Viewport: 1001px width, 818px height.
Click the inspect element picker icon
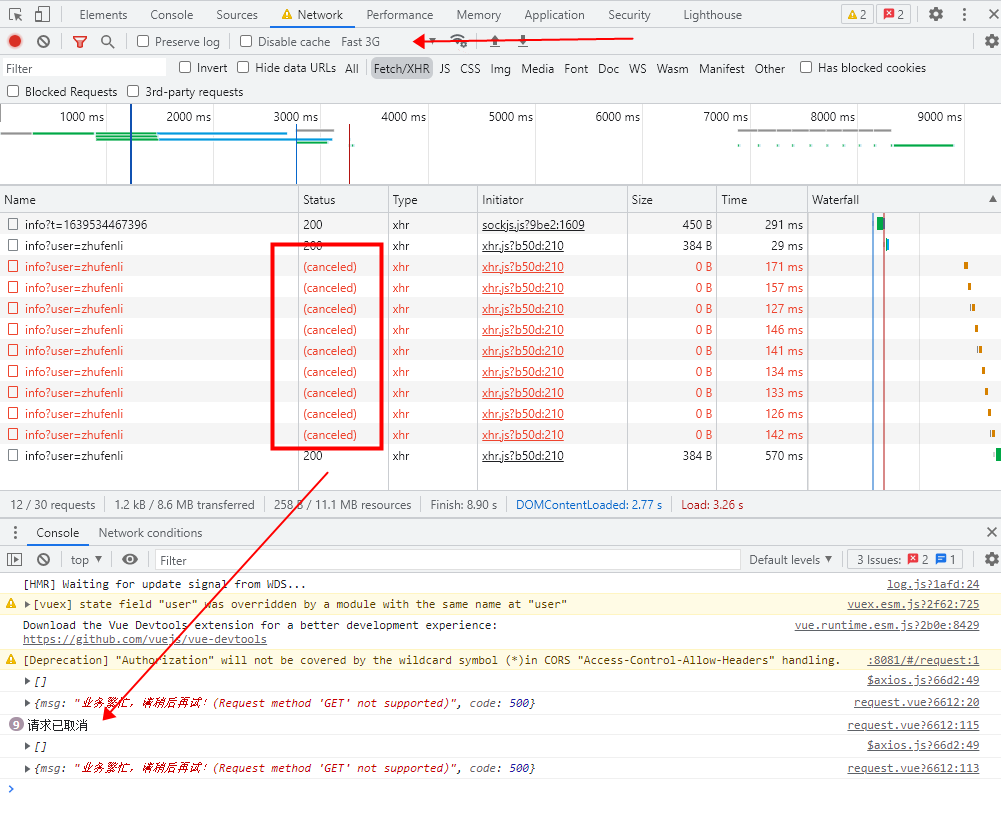pos(15,15)
